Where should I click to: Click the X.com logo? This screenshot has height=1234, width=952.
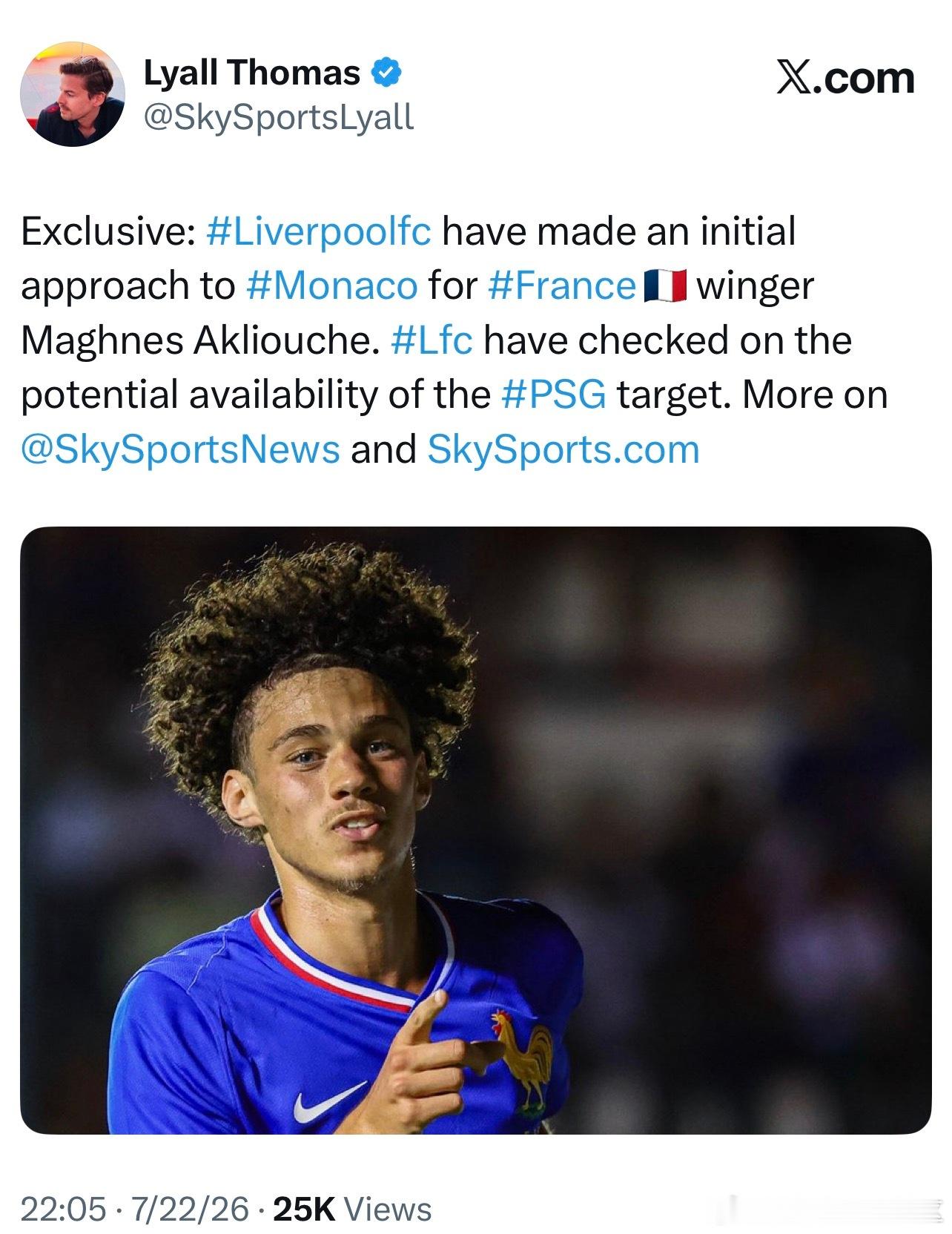[845, 78]
